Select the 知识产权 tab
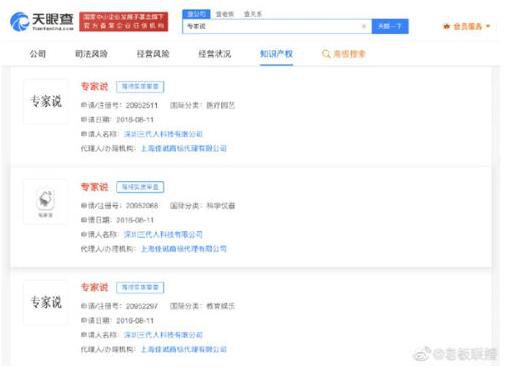This screenshot has height=388, width=508. coord(276,54)
